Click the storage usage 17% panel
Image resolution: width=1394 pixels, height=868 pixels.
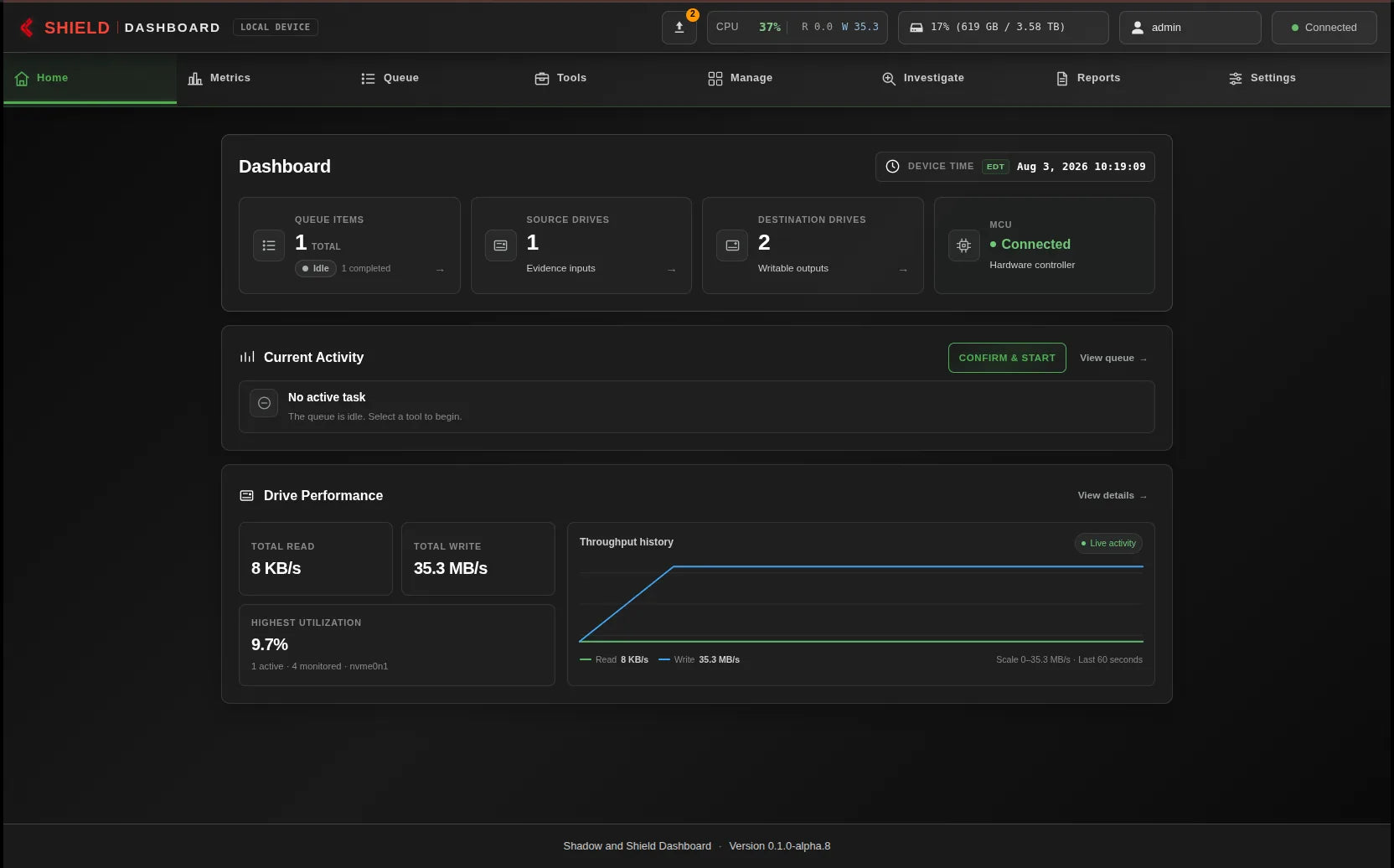1004,28
